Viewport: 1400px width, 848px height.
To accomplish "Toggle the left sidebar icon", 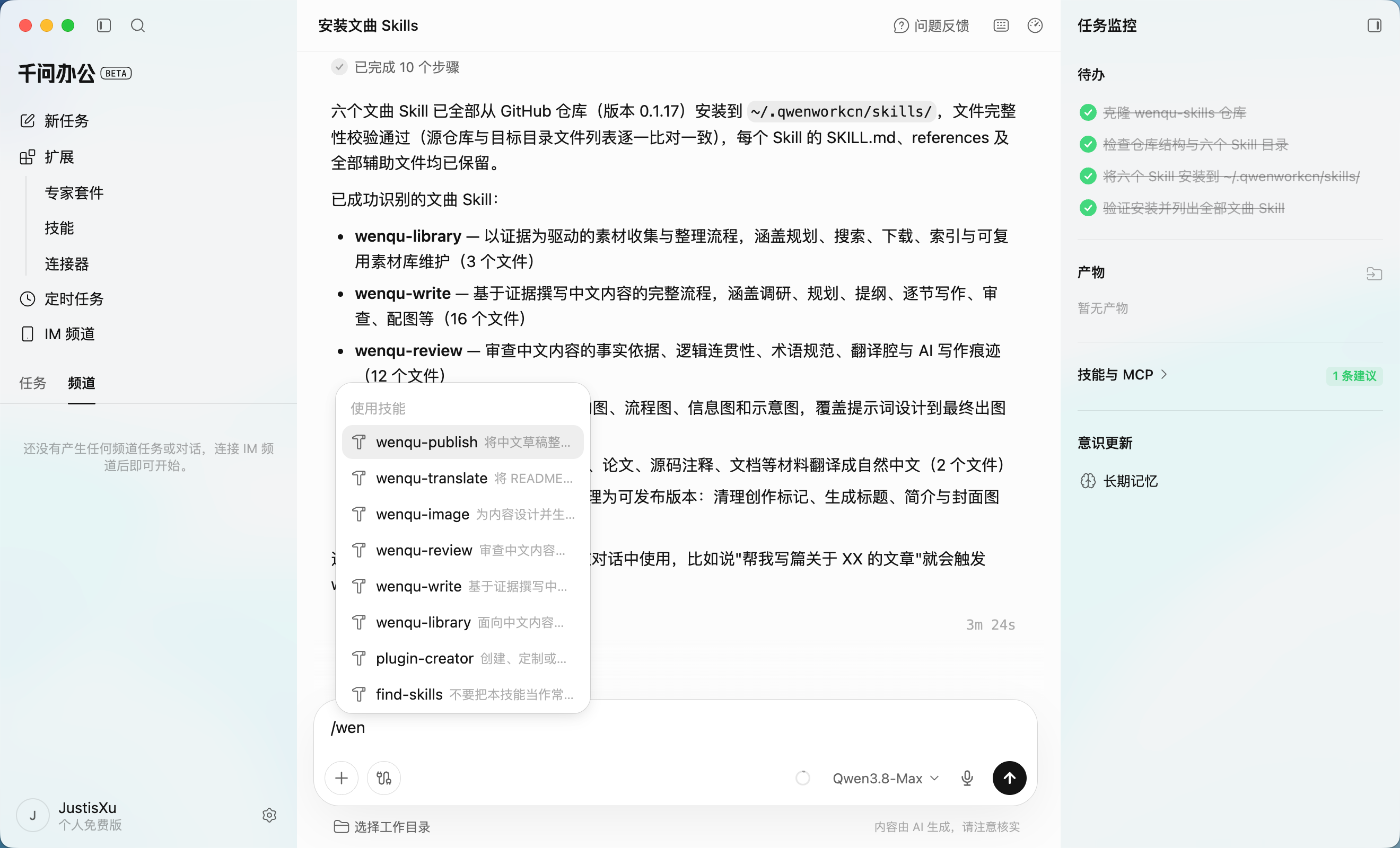I will (x=103, y=25).
